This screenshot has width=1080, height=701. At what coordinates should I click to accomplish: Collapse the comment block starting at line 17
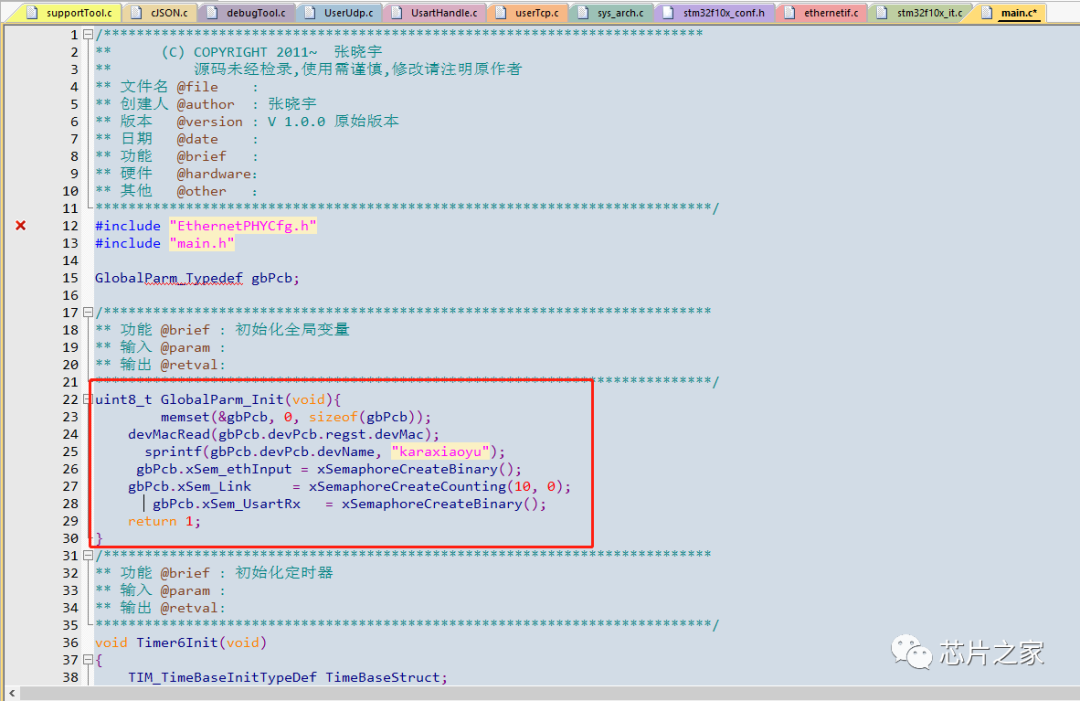pyautogui.click(x=87, y=312)
